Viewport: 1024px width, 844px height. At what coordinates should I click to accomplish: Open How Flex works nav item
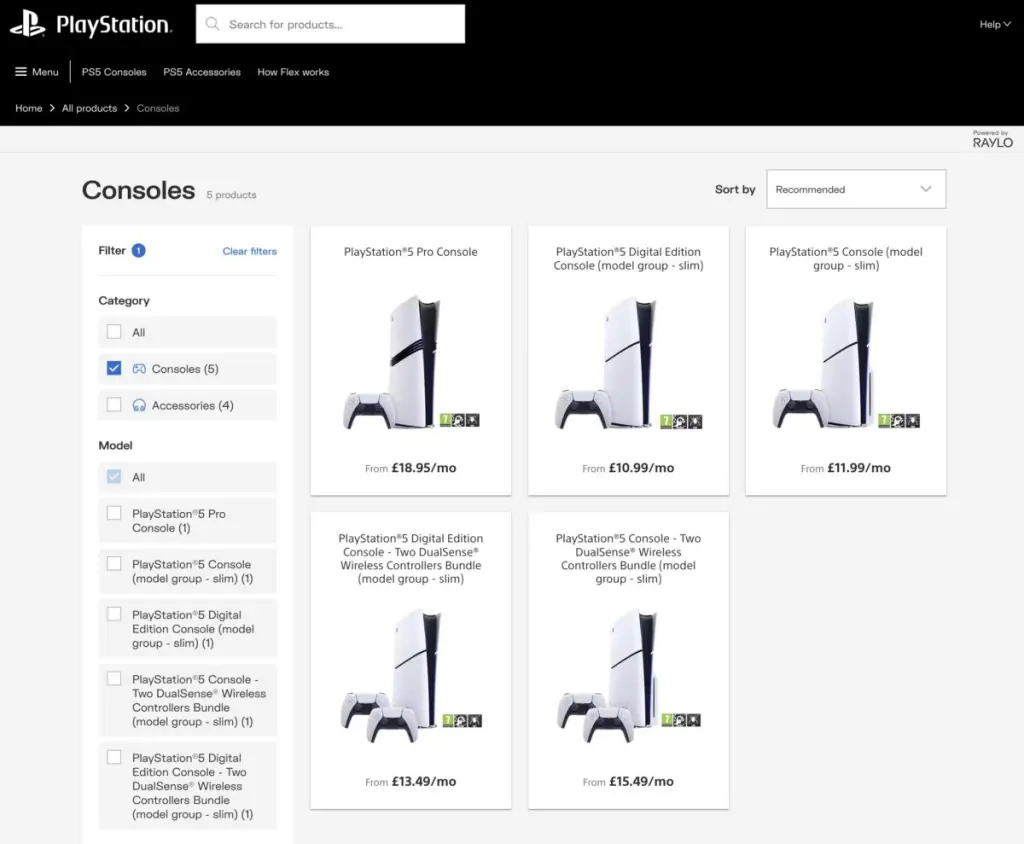pyautogui.click(x=293, y=72)
